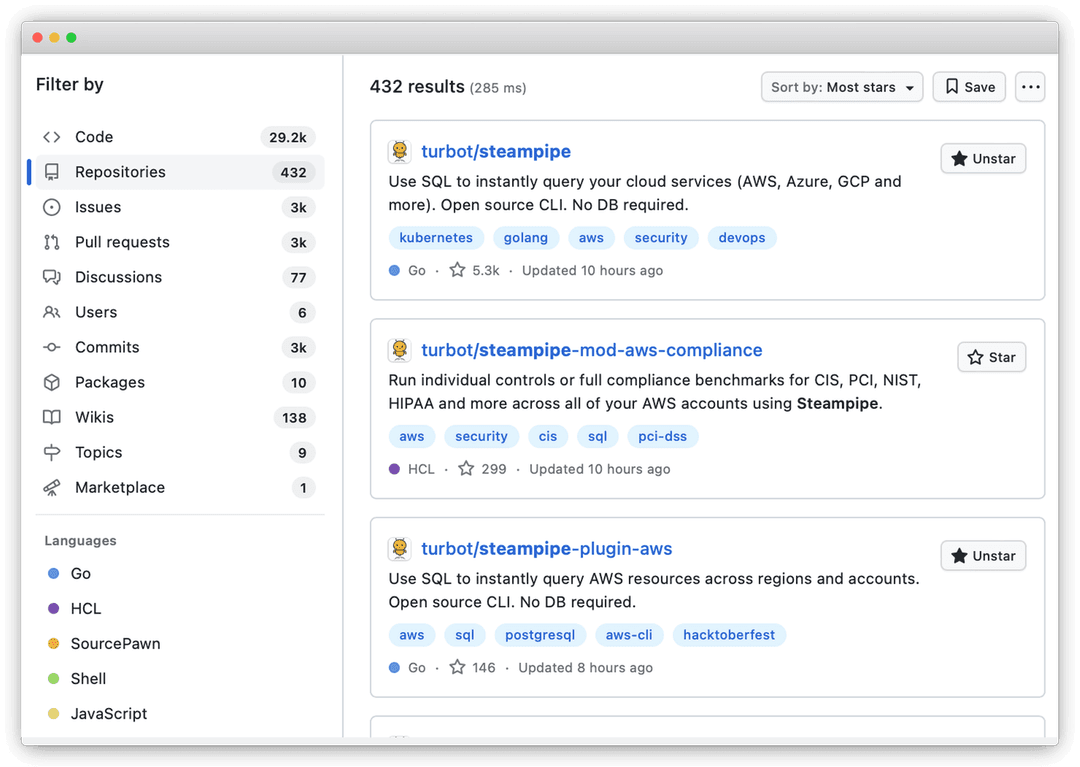The height and width of the screenshot is (767, 1080).
Task: Filter results by the Go language
Action: (x=80, y=574)
